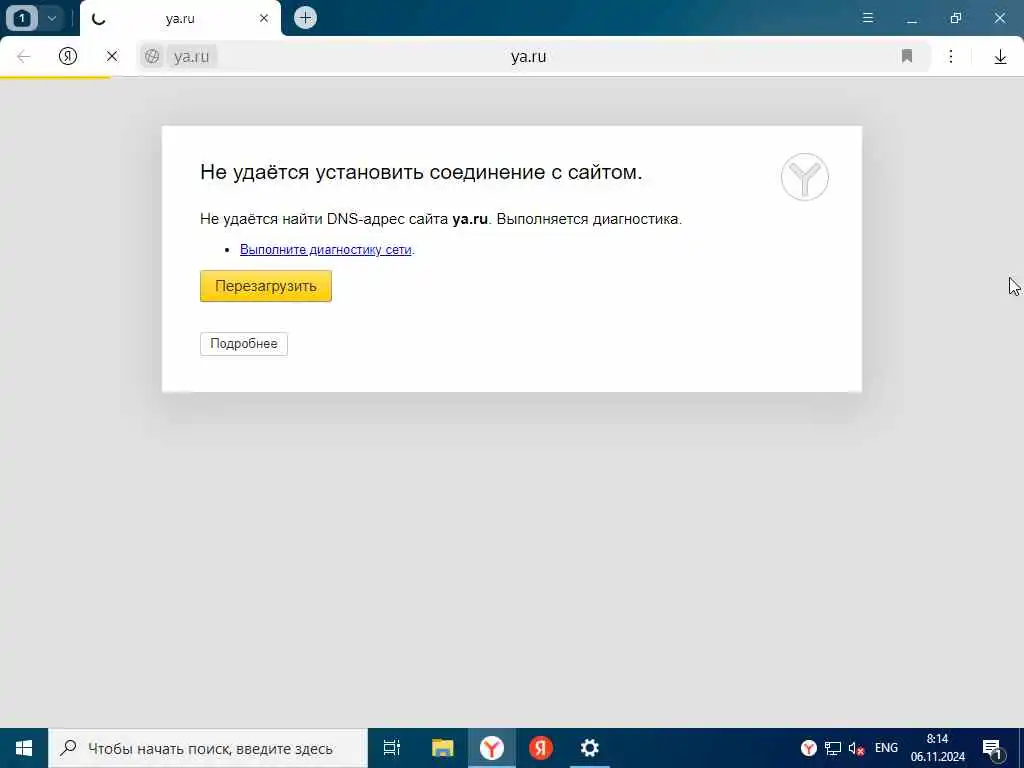Open Task View from the taskbar

click(x=392, y=748)
